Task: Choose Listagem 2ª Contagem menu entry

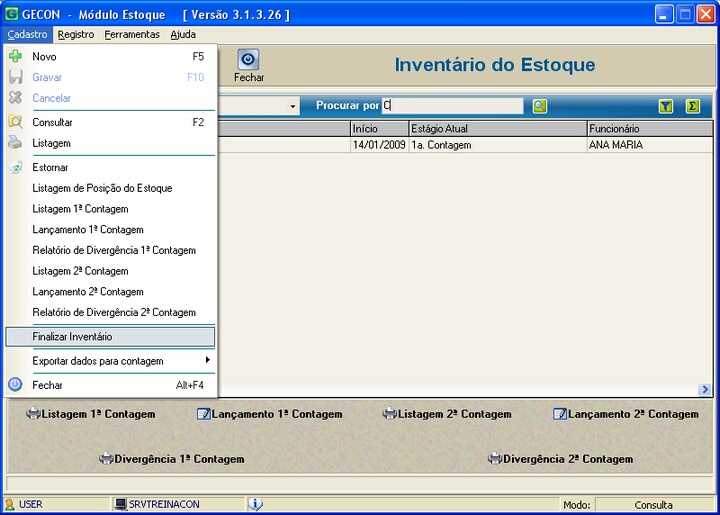Action: 110,271
